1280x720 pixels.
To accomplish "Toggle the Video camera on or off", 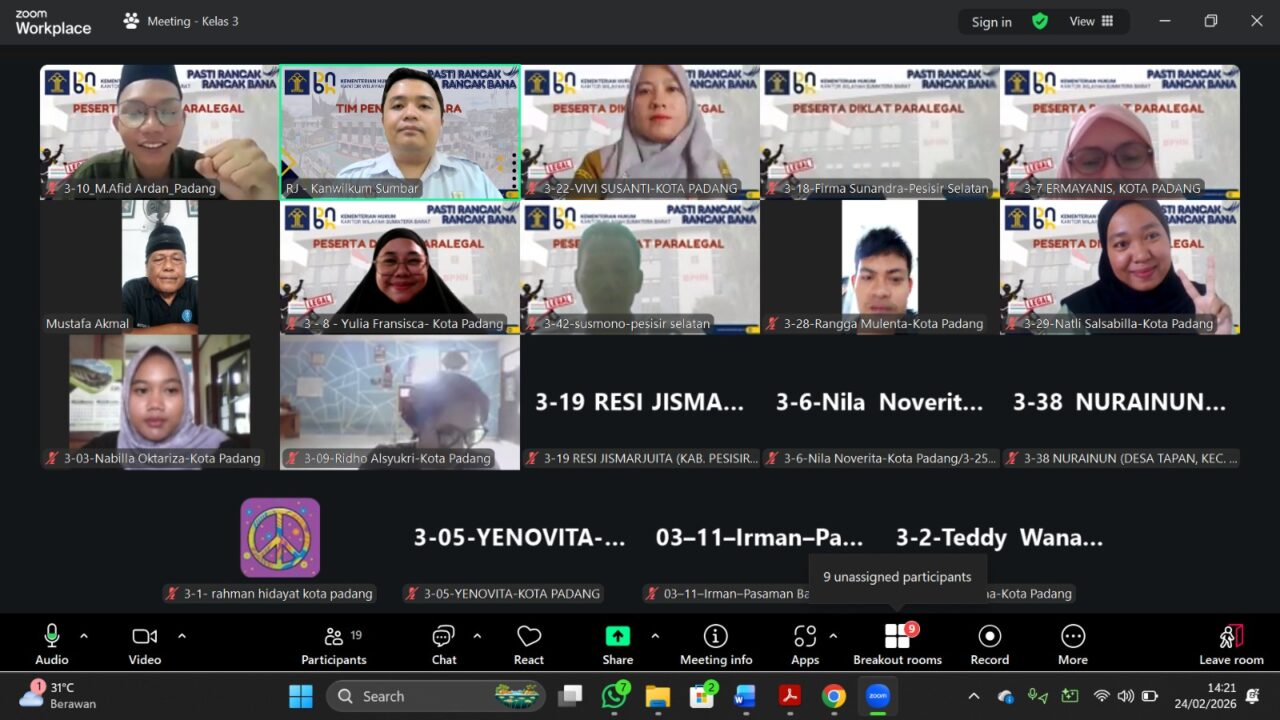I will click(145, 637).
